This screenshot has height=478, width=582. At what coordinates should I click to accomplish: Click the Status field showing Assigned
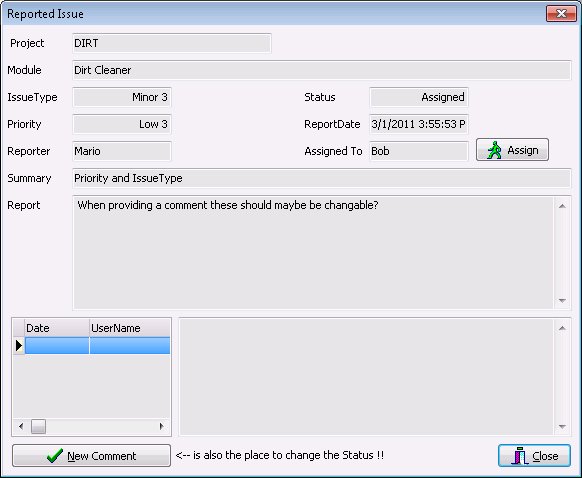(419, 97)
